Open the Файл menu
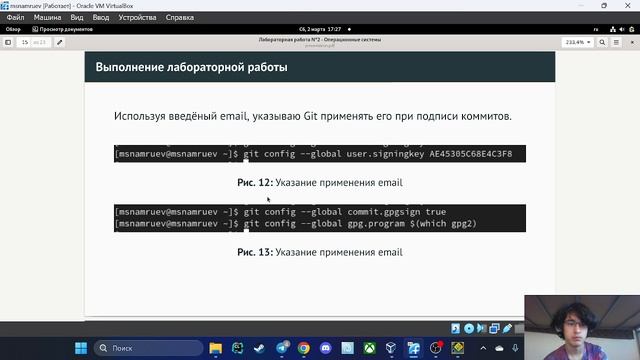 [x=15, y=18]
